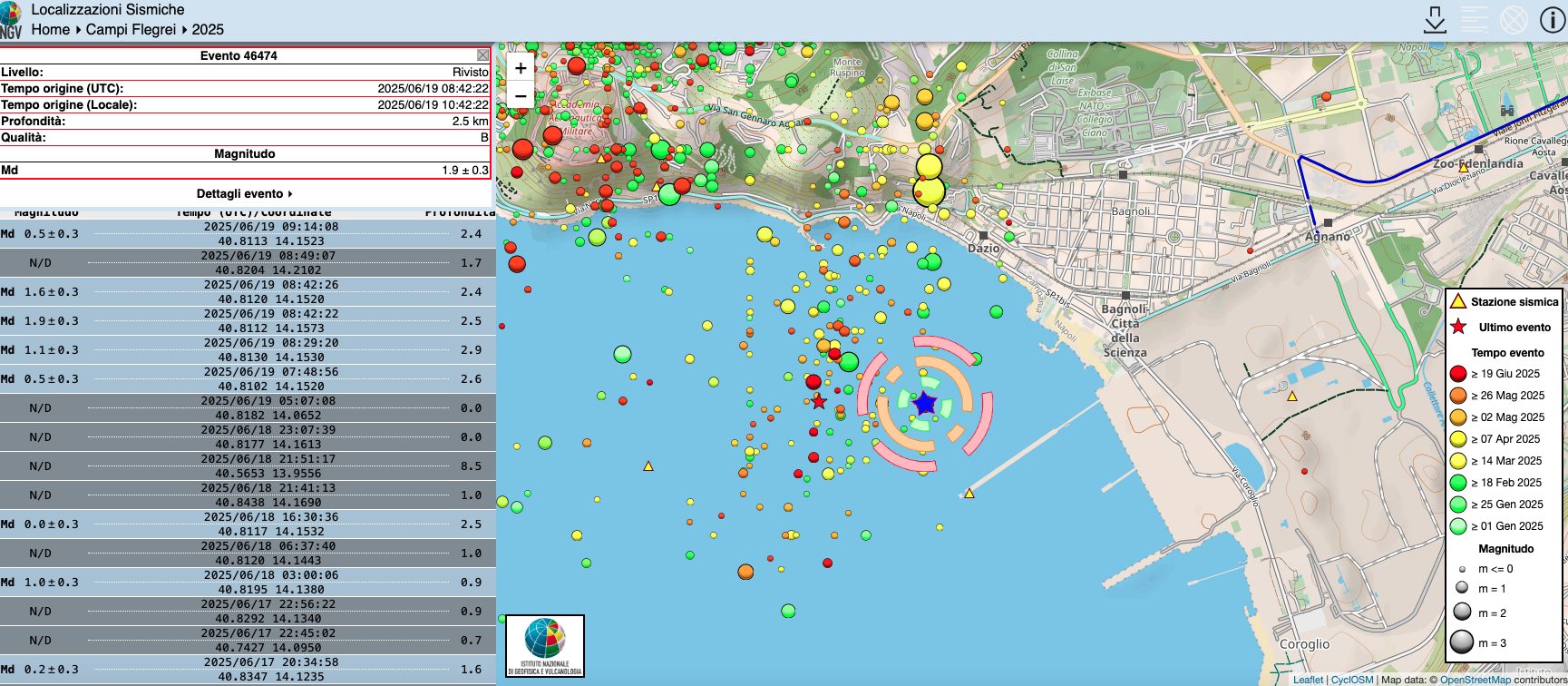The image size is (1568, 686).
Task: Click the download icon in top bar
Action: [1435, 20]
